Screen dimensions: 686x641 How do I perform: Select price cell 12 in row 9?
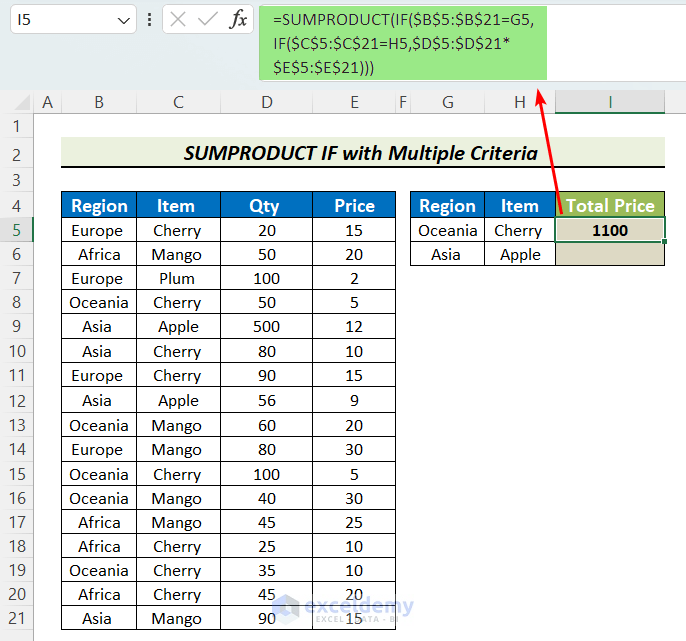pos(354,326)
